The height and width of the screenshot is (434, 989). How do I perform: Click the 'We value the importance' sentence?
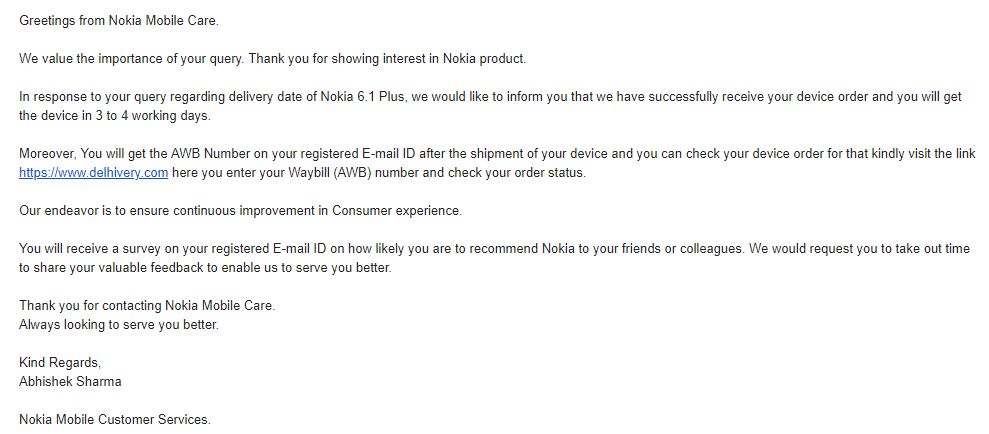[132, 59]
